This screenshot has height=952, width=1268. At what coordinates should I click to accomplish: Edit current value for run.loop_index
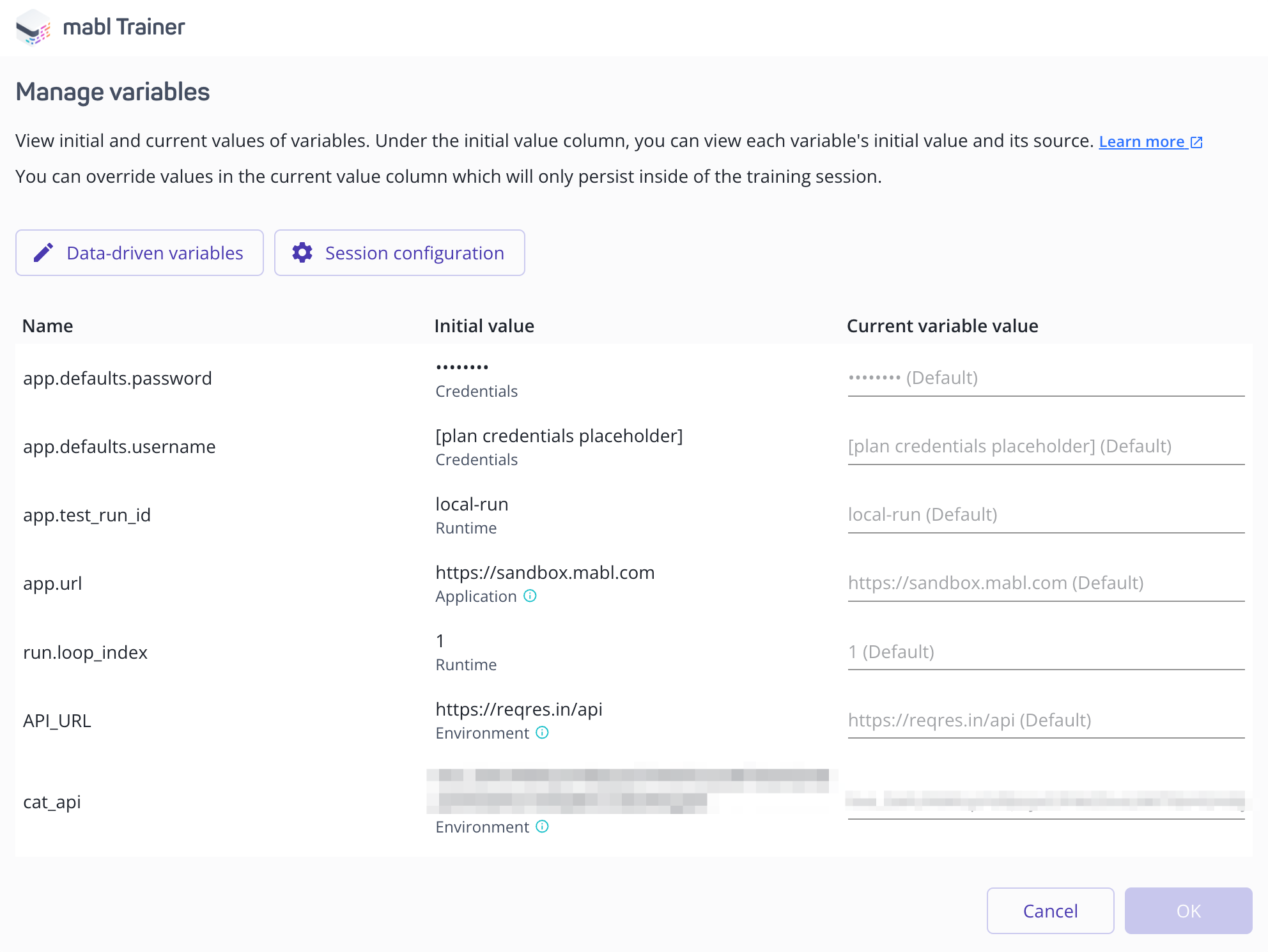coord(1046,652)
